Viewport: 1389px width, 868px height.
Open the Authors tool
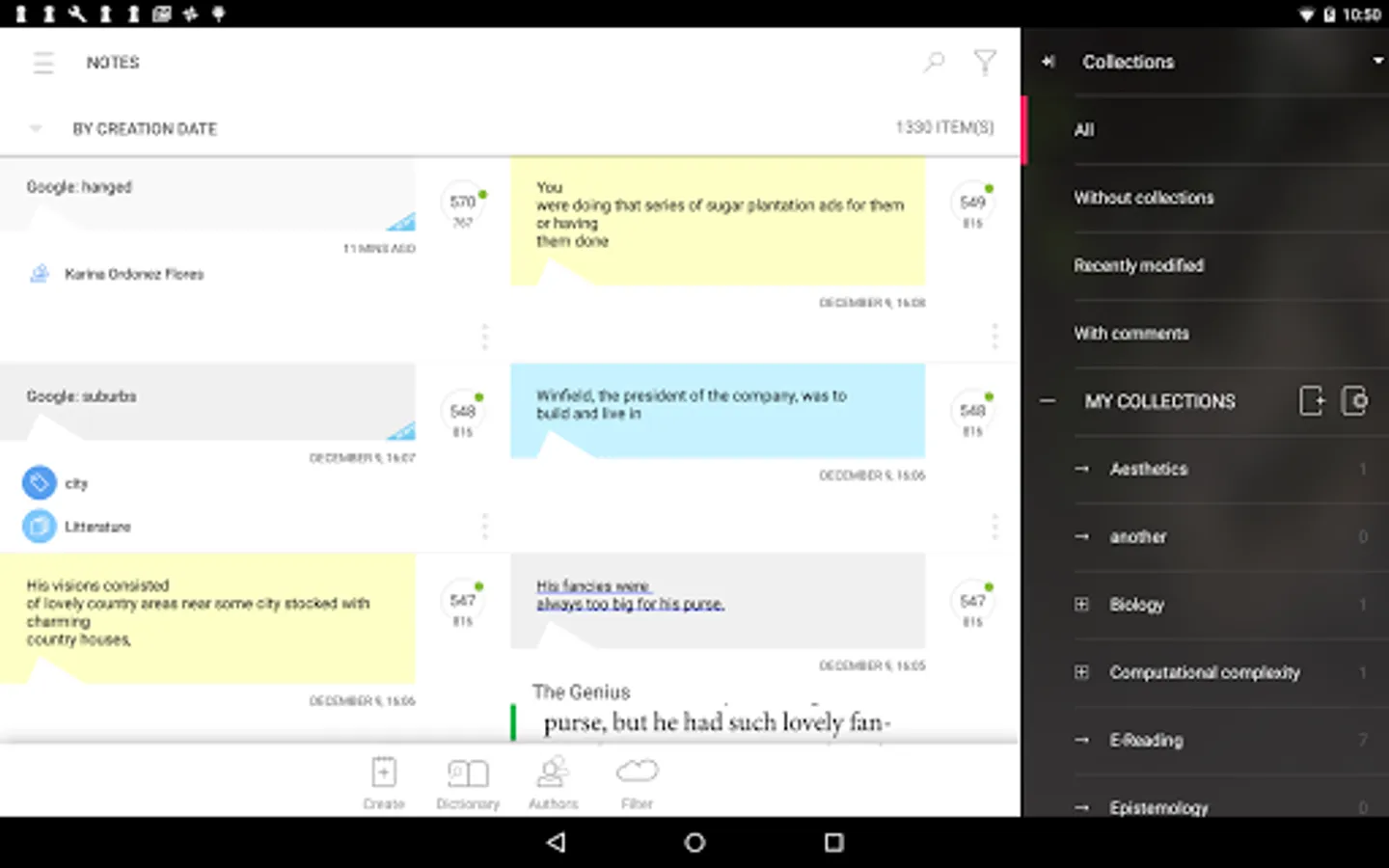[x=553, y=783]
